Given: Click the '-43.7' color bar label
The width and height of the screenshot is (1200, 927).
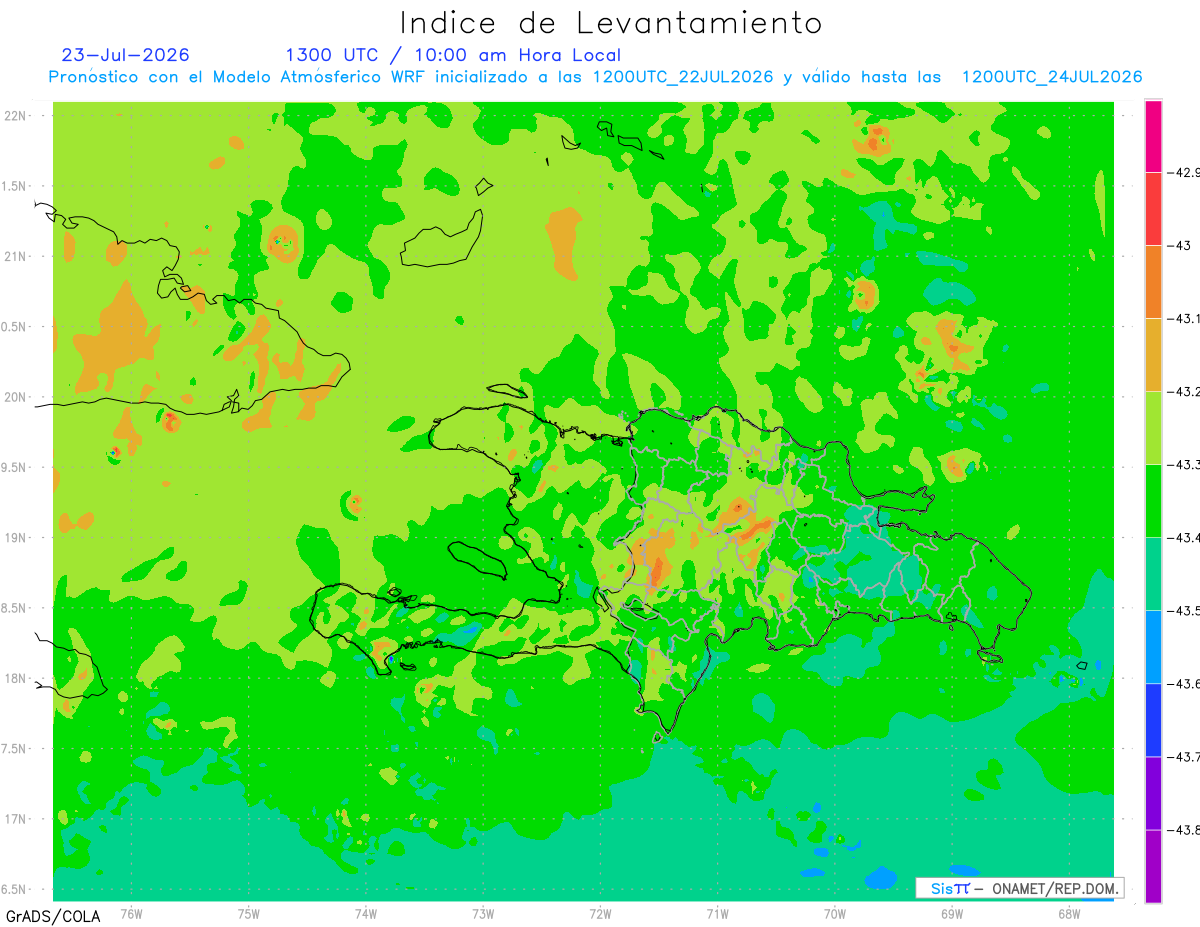Looking at the screenshot, I should [1184, 757].
